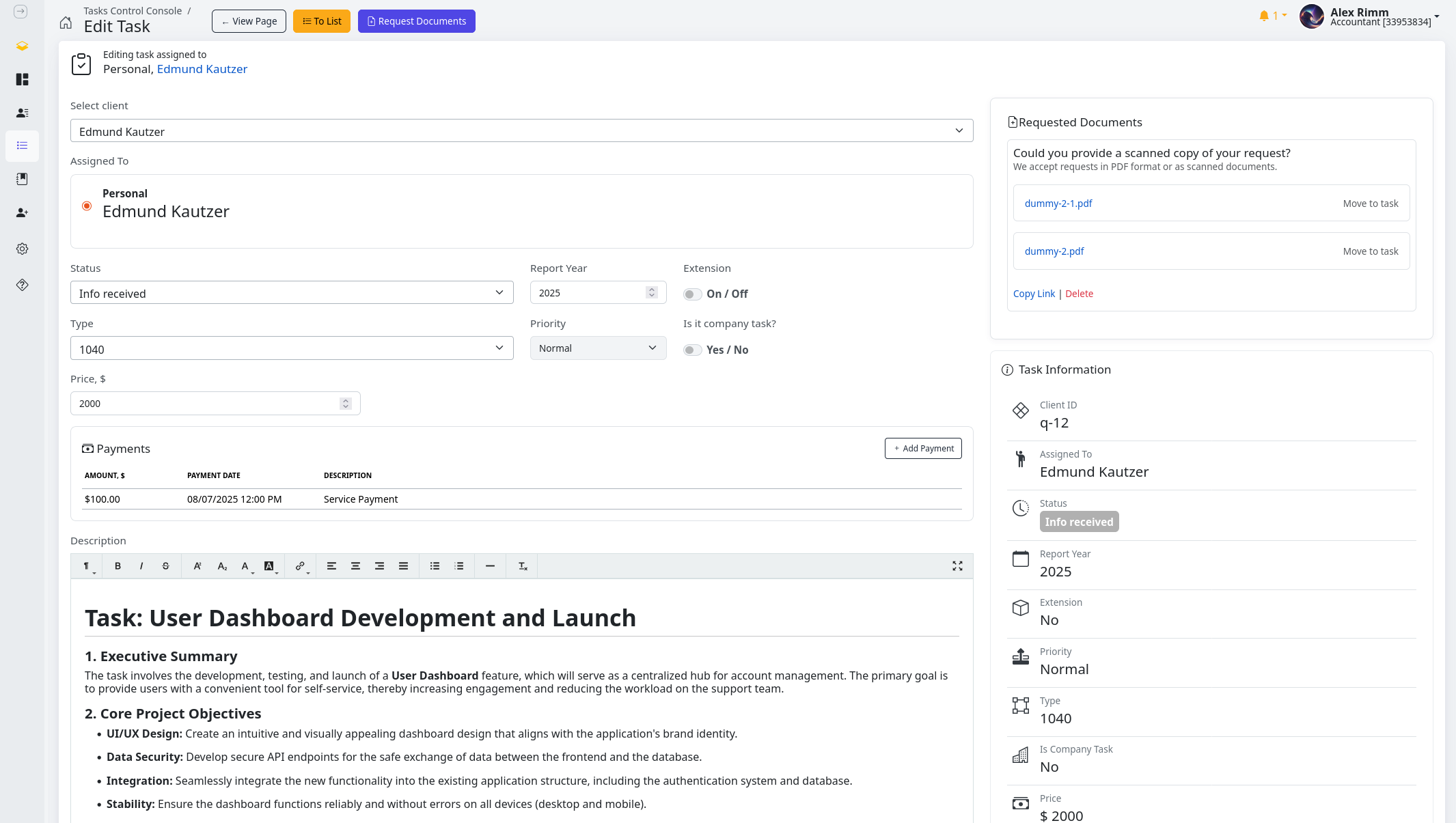Open the dummy-2-1.pdf link
Screen dimensions: 1456x823
[x=1058, y=204]
